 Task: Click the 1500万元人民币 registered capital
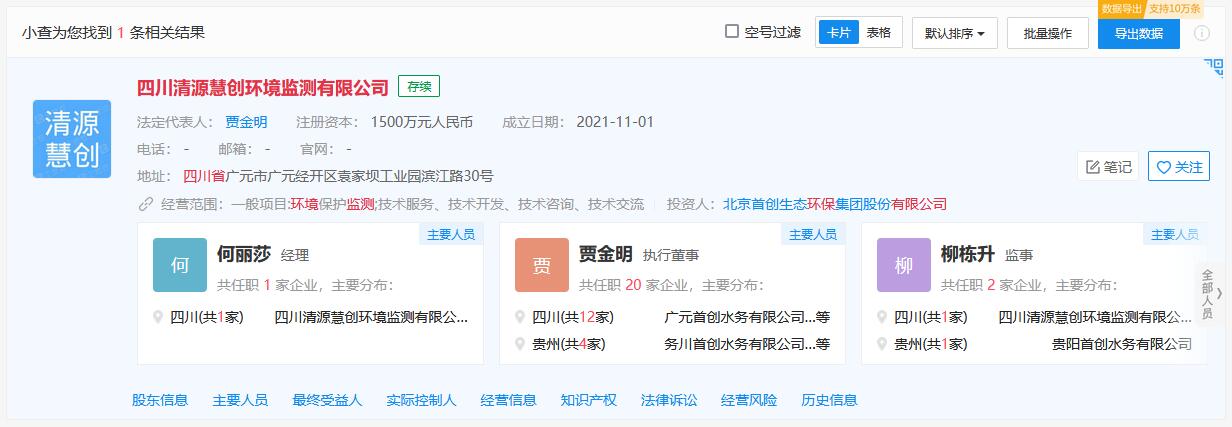click(x=421, y=122)
